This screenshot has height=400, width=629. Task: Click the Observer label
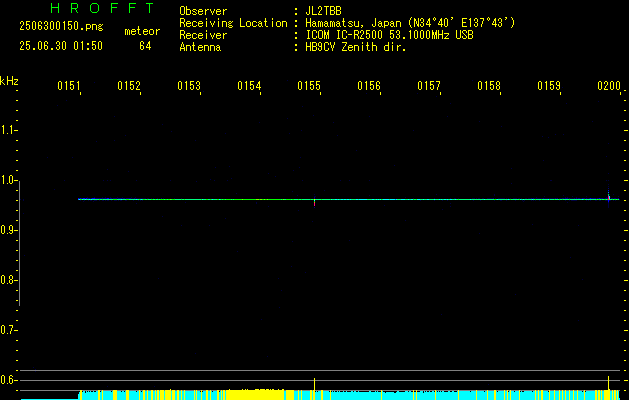point(203,11)
